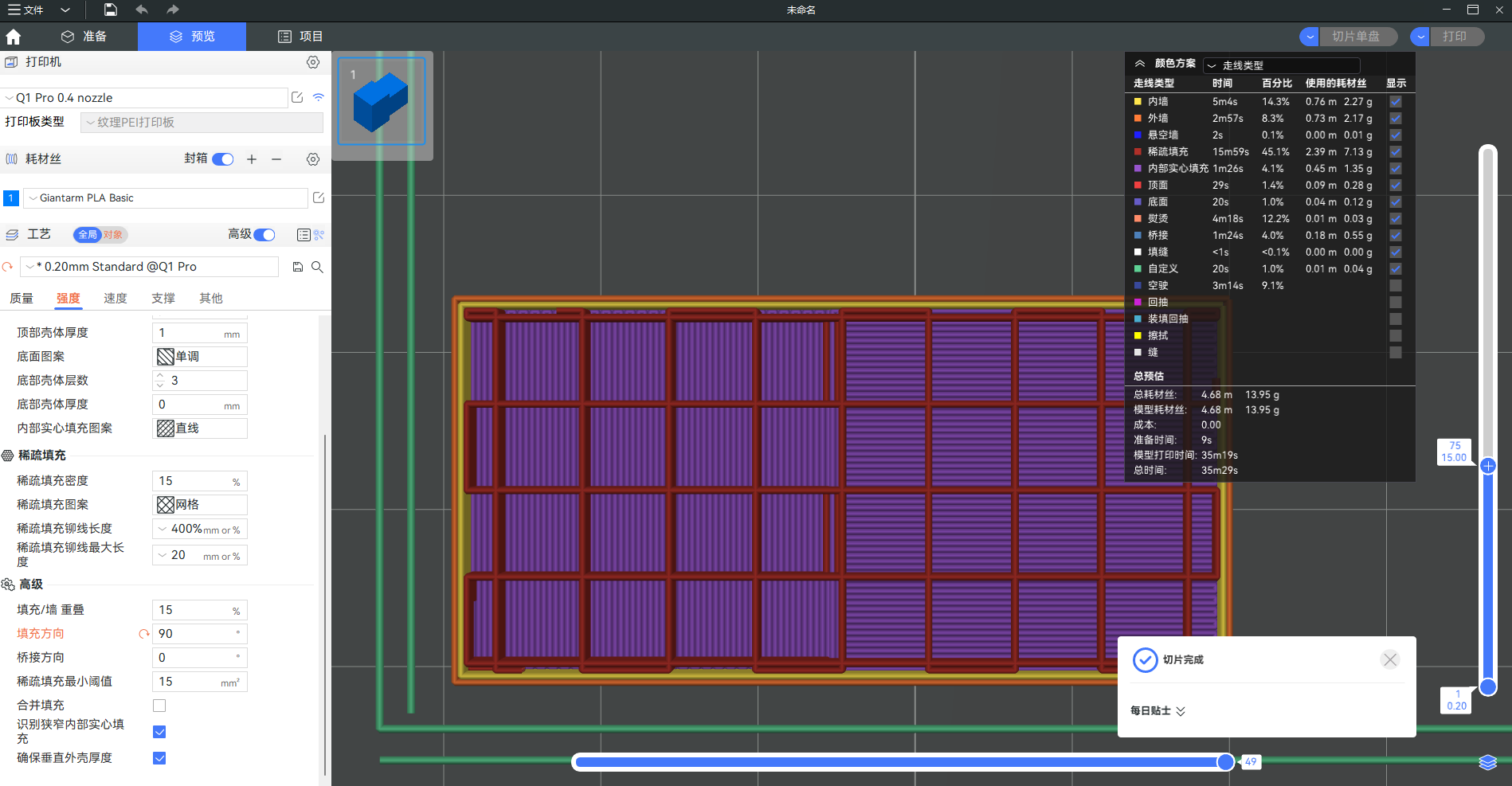This screenshot has width=1512, height=786.
Task: Expand the 每日贴士 daily tips section
Action: click(x=1158, y=710)
